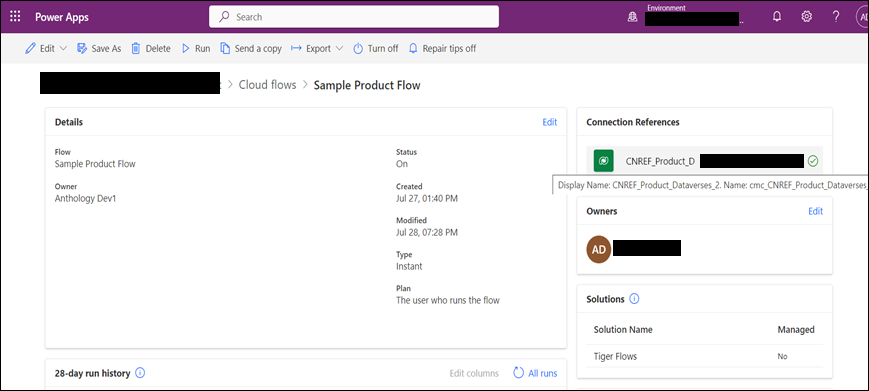Open the account avatar in header
This screenshot has height=391, width=869.
[862, 17]
